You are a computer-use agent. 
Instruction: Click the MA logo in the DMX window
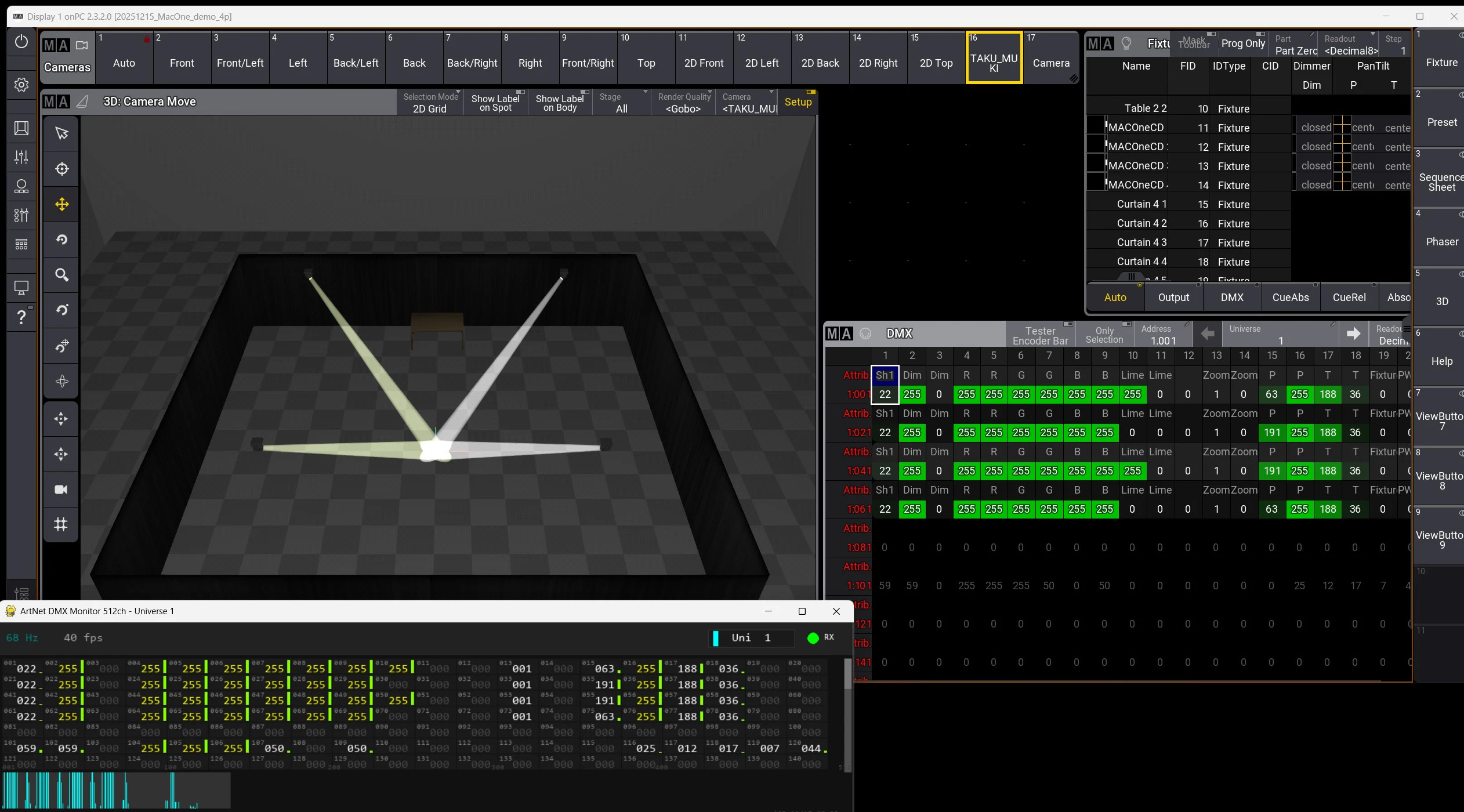839,333
